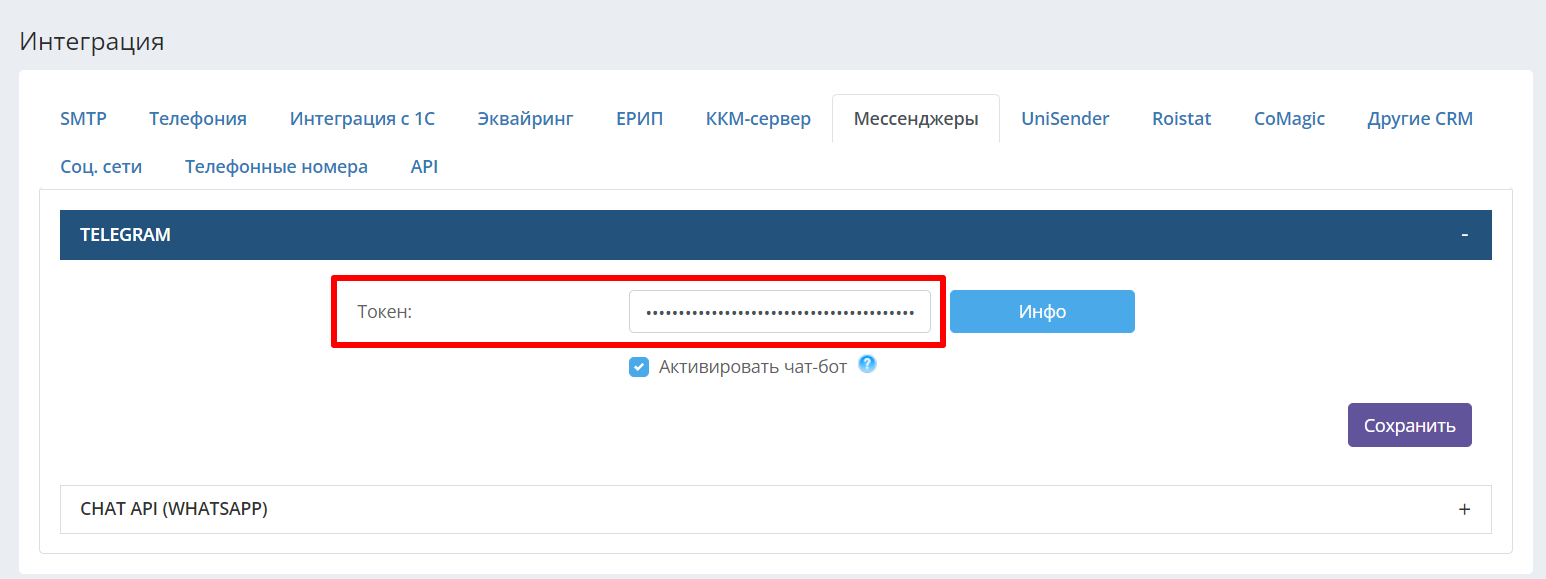Switch to the Соц. сети tab
Viewport: 1546px width, 579px height.
pyautogui.click(x=101, y=166)
